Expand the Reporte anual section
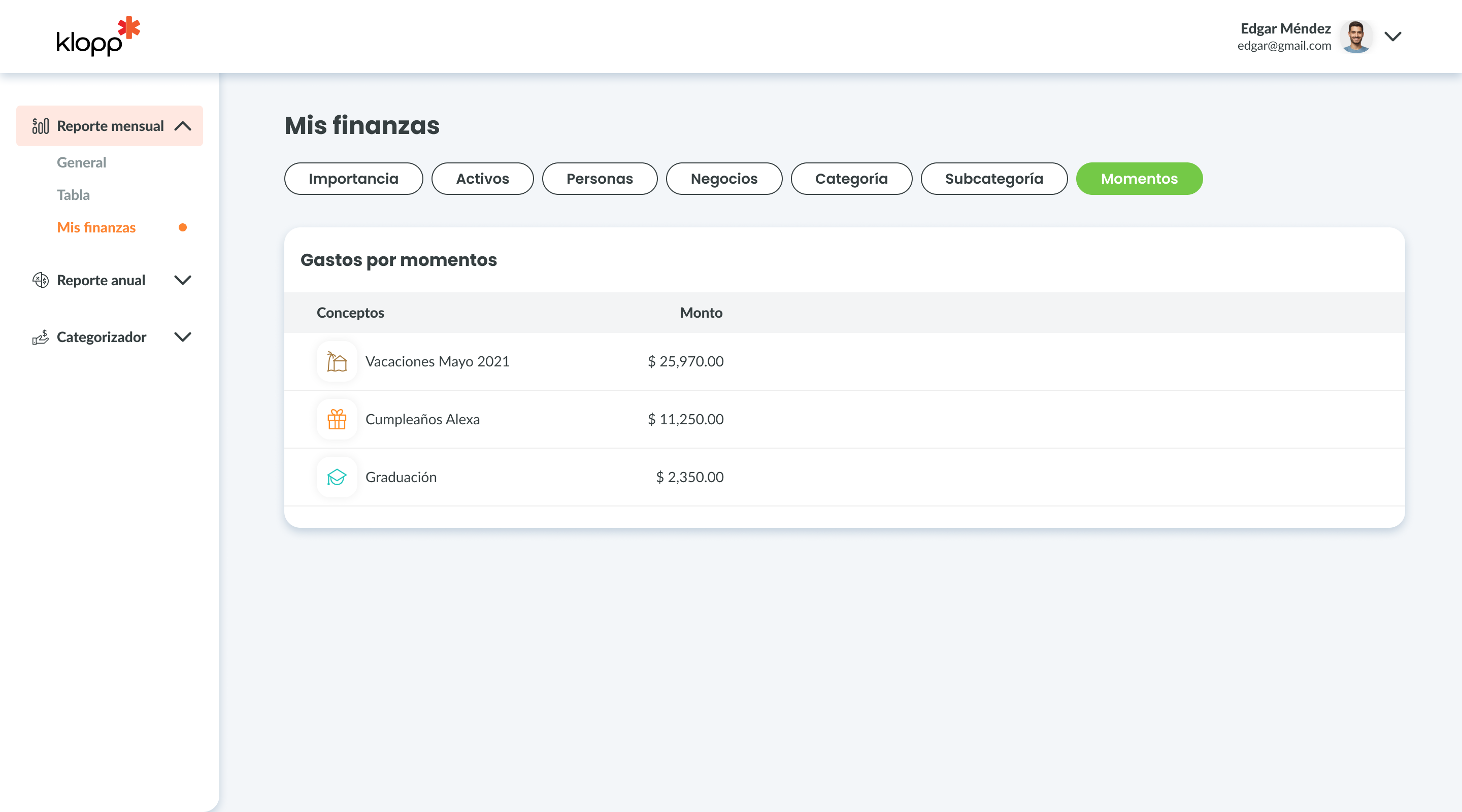Screen dimensions: 1462x812 (x=183, y=280)
